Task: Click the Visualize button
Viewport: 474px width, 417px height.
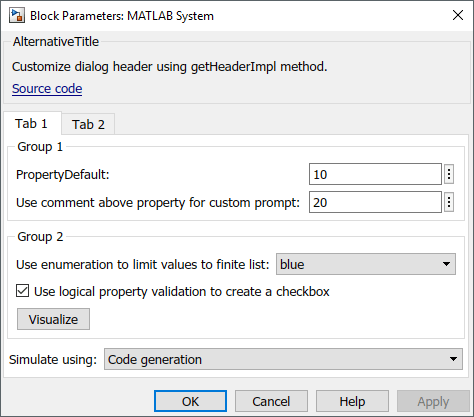Action: pyautogui.click(x=53, y=319)
